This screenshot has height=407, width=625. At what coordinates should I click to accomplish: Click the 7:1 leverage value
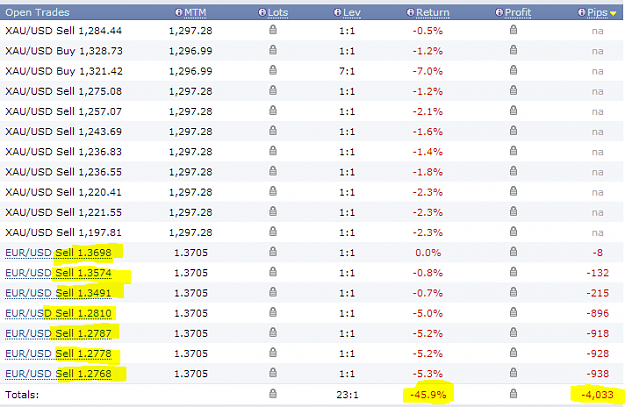(x=347, y=71)
